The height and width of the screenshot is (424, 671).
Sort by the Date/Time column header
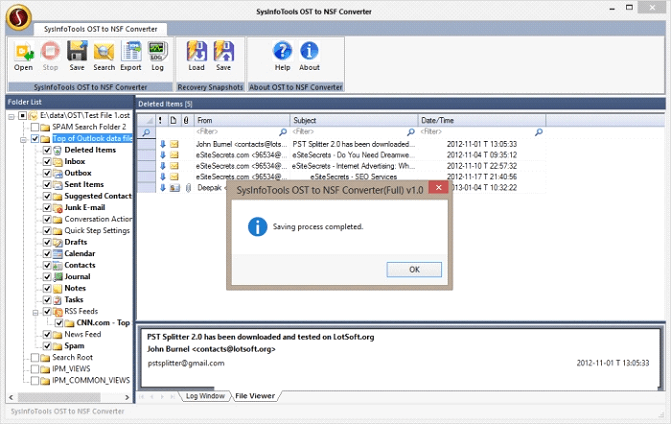[481, 120]
